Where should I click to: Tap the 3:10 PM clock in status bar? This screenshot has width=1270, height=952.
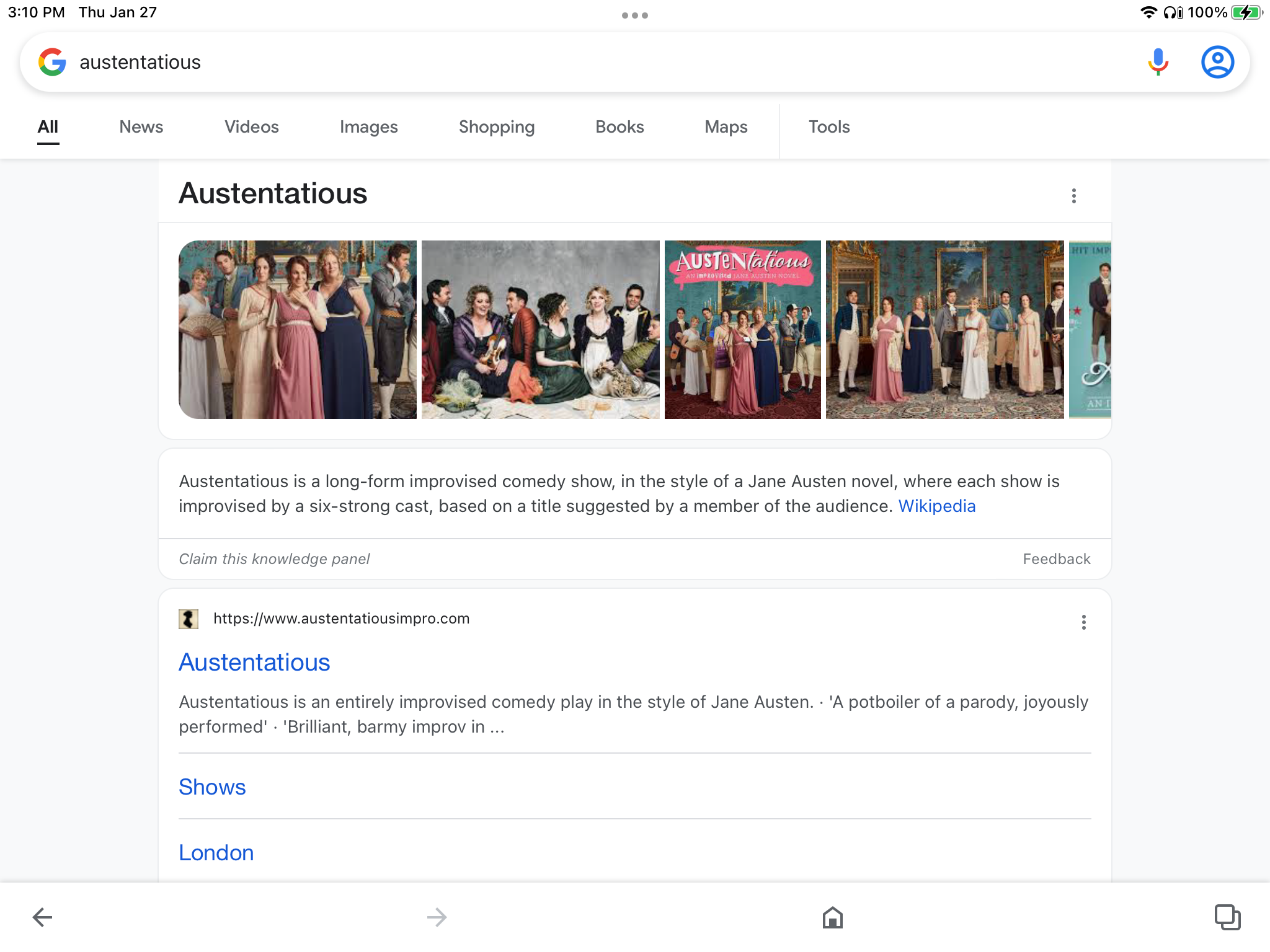pos(36,12)
